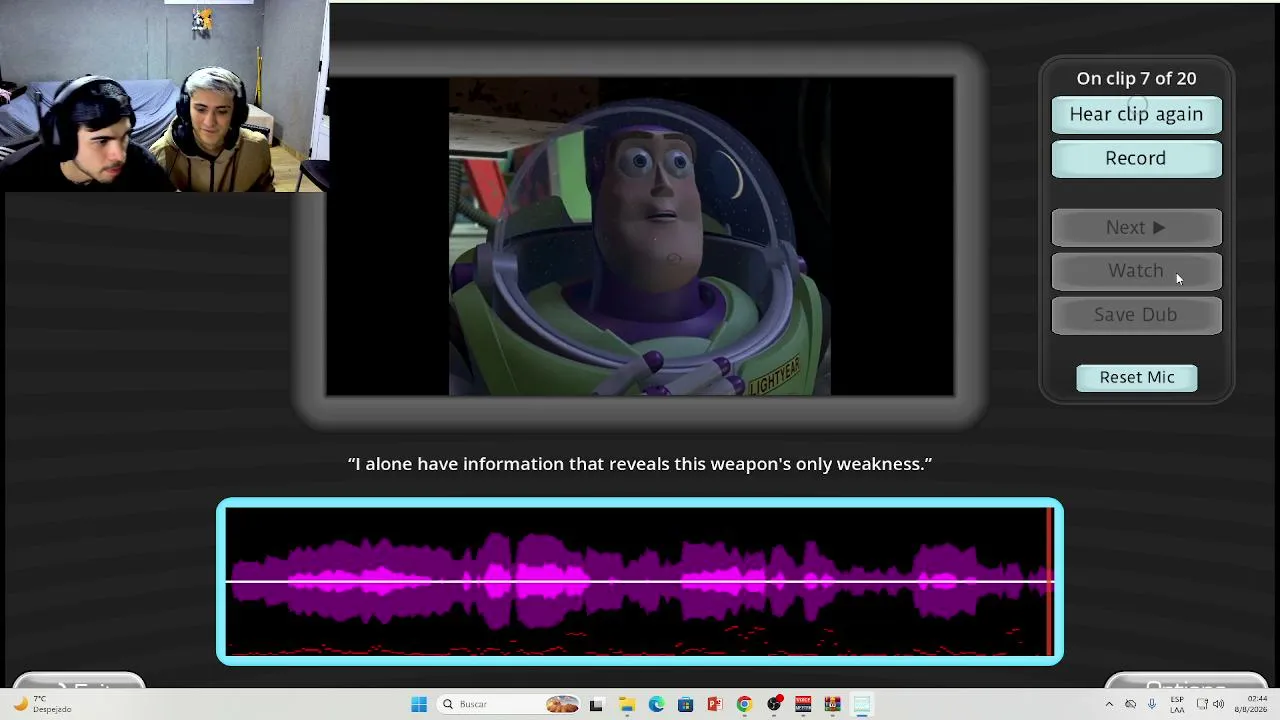Click the volume speaker tray icon

coord(1218,704)
